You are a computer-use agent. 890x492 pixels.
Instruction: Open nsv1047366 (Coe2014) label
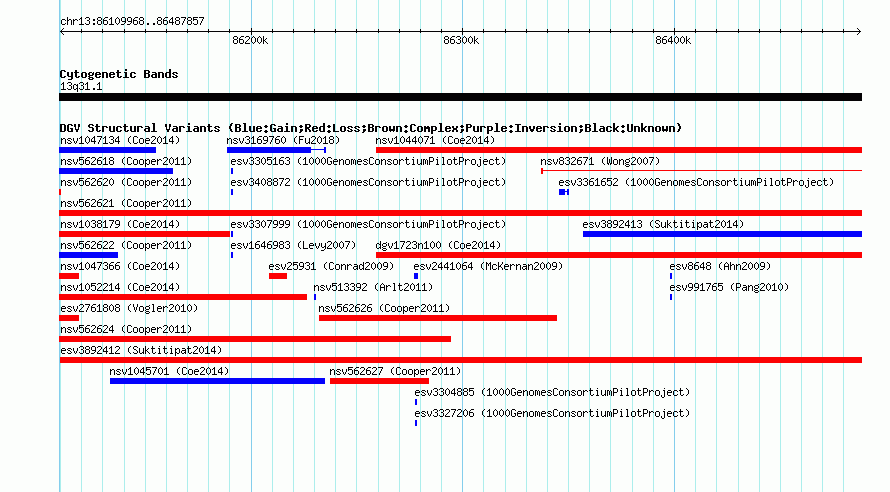120,266
